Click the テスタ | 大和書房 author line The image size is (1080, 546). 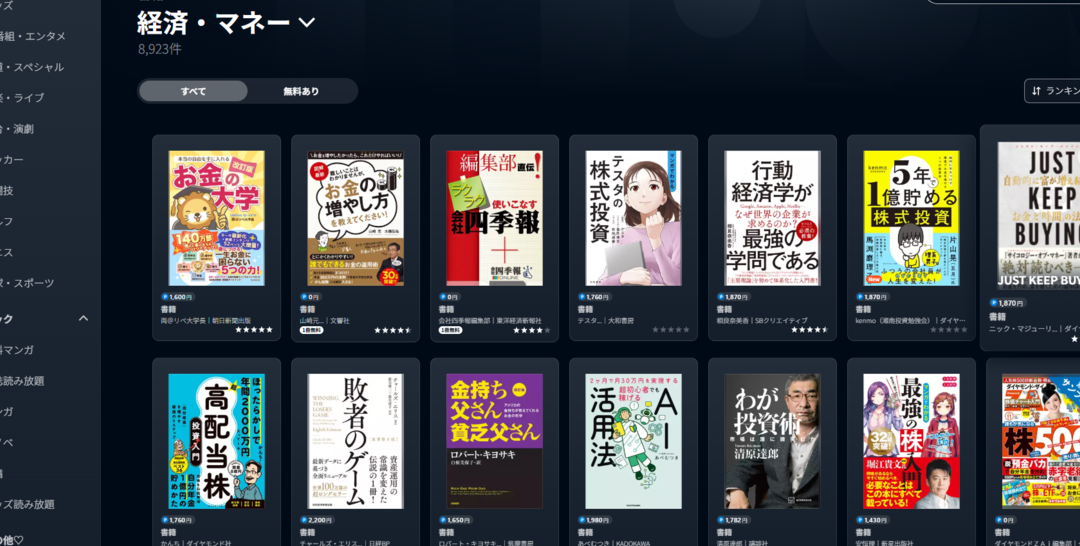coord(606,321)
